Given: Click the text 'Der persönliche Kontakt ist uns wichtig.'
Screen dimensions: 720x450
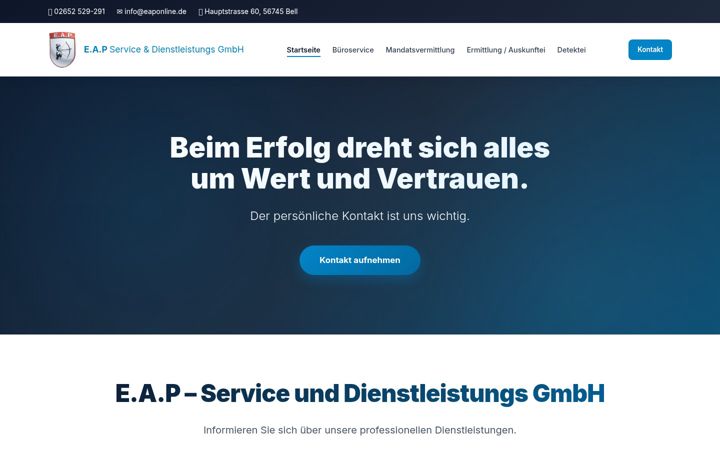Looking at the screenshot, I should pyautogui.click(x=360, y=216).
